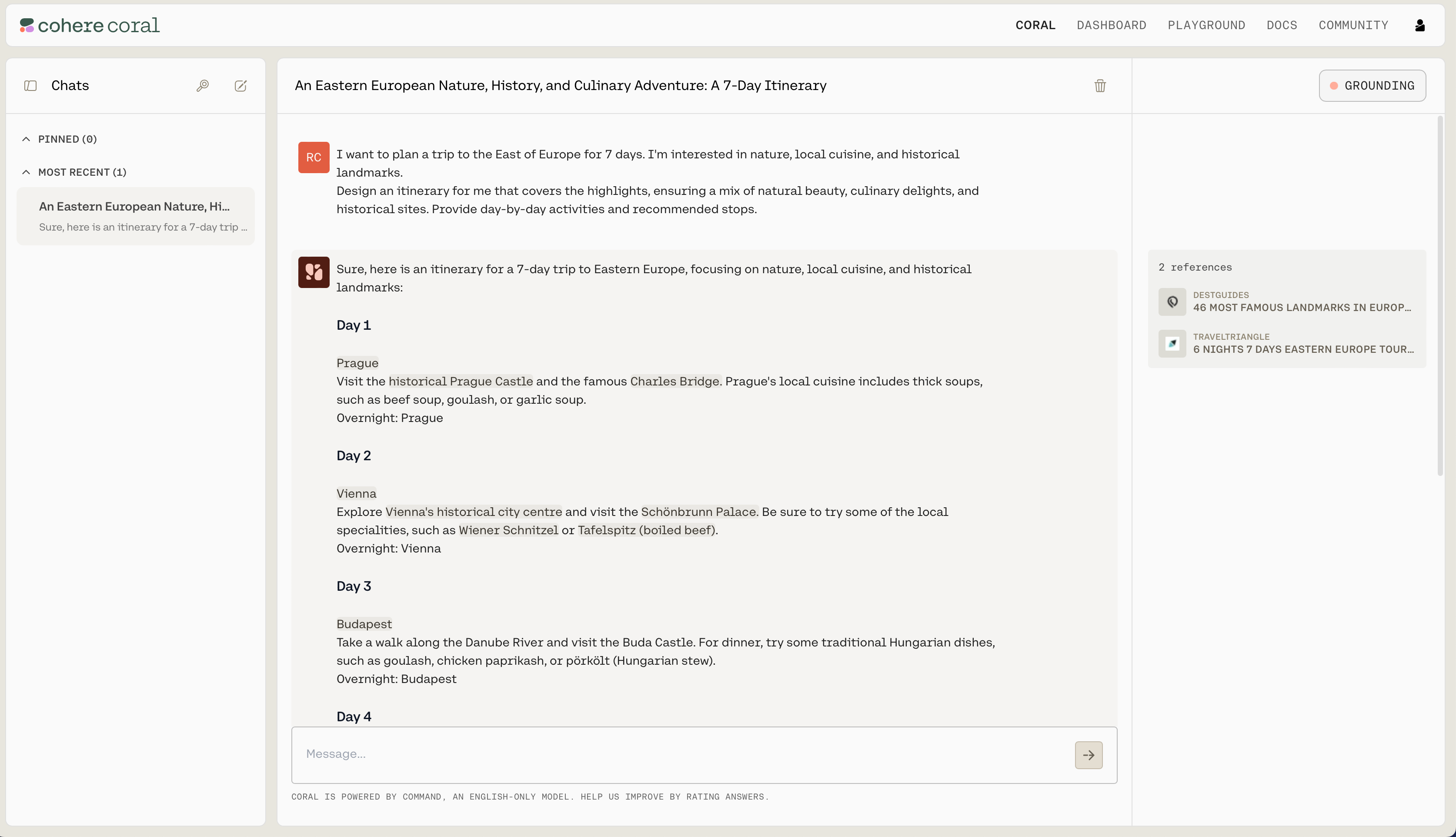Viewport: 1456px width, 837px height.
Task: Collapse the Most Recent (1) section
Action: (x=74, y=172)
